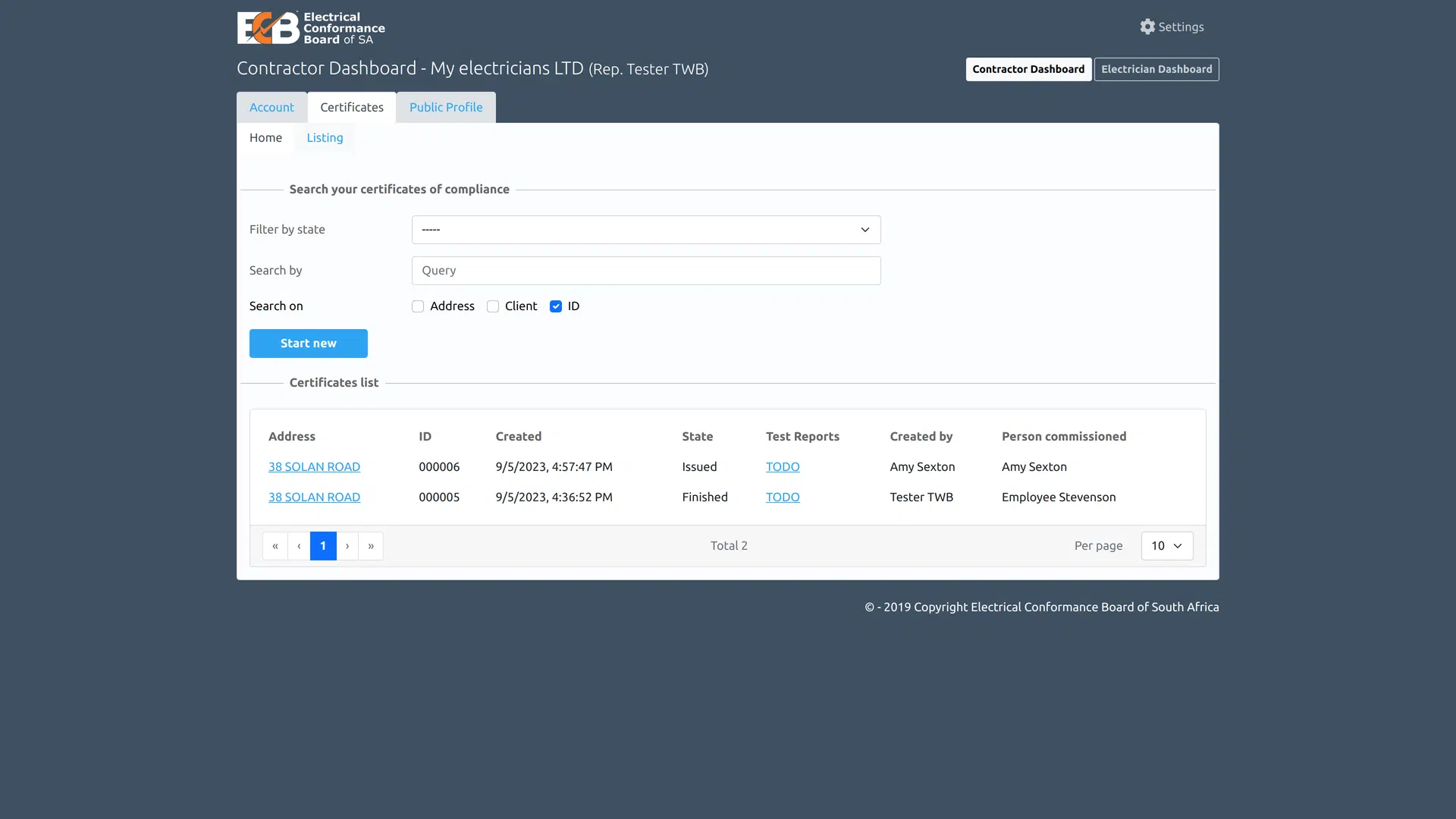Switch to the Public Profile tab

[445, 107]
